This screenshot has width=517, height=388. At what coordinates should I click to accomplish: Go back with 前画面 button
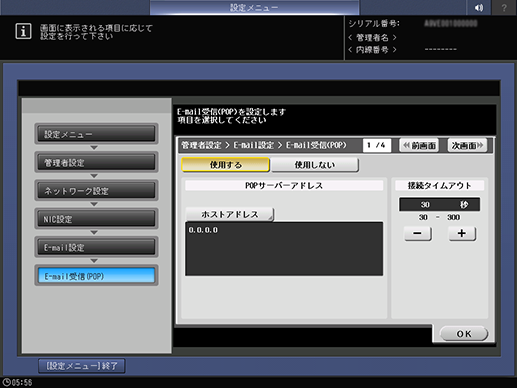(x=419, y=145)
